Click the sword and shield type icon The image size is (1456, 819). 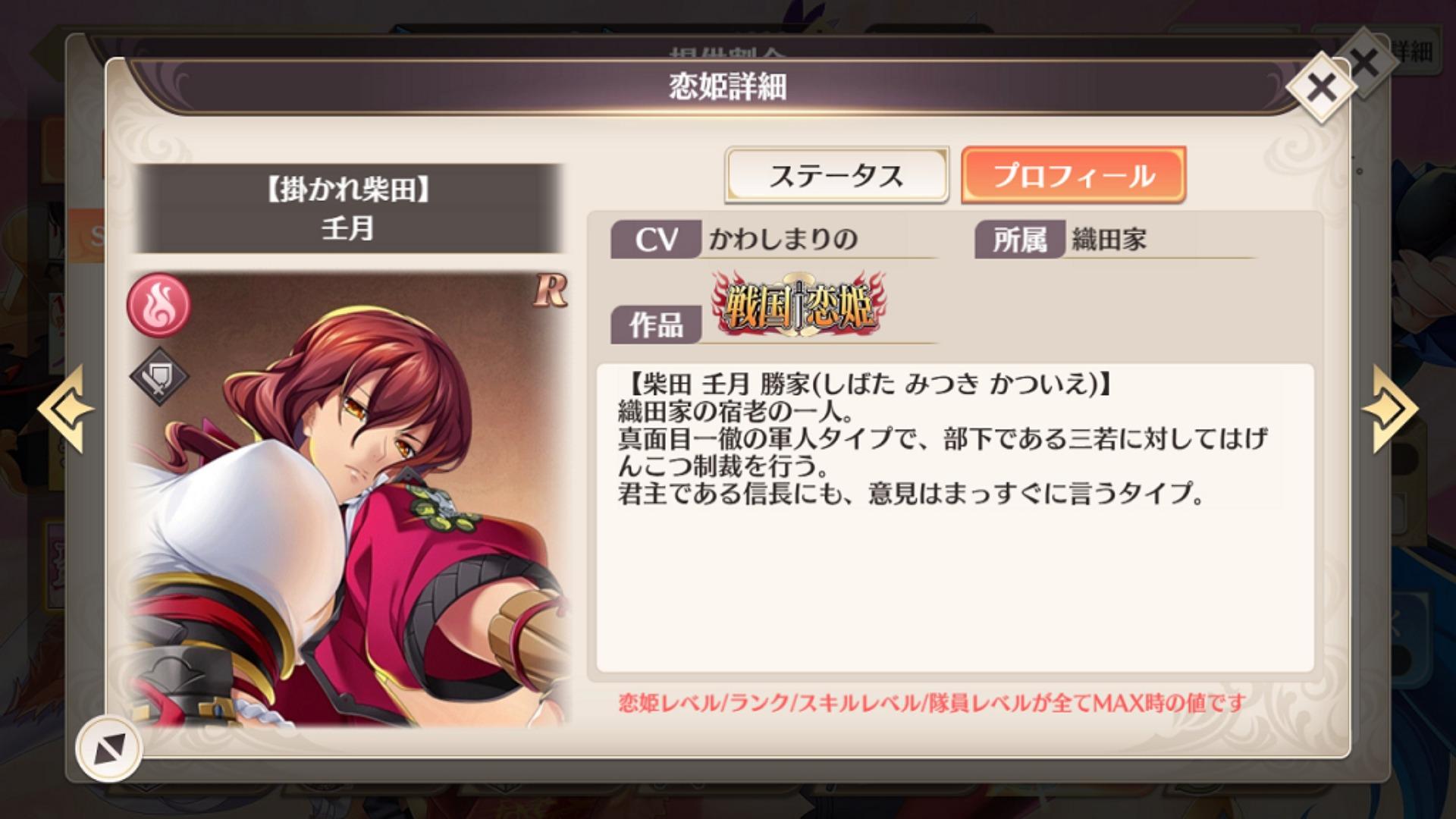[x=158, y=375]
